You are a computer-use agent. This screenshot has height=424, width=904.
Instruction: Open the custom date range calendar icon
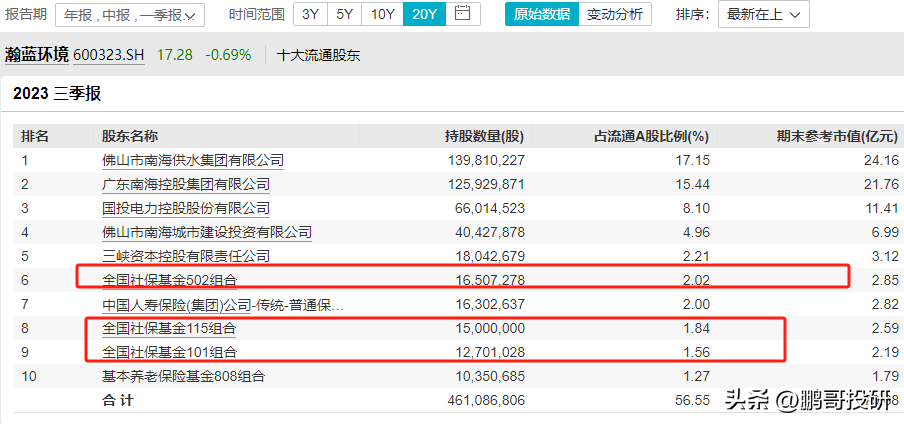[462, 13]
